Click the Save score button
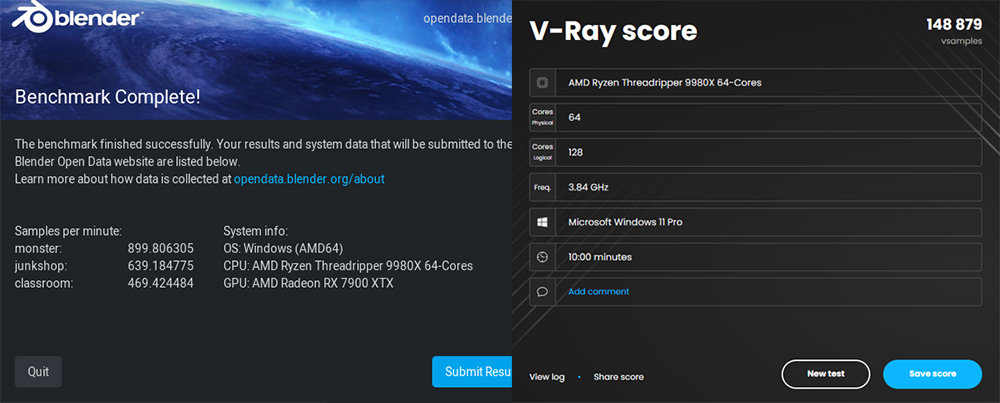1000x403 pixels. (932, 374)
